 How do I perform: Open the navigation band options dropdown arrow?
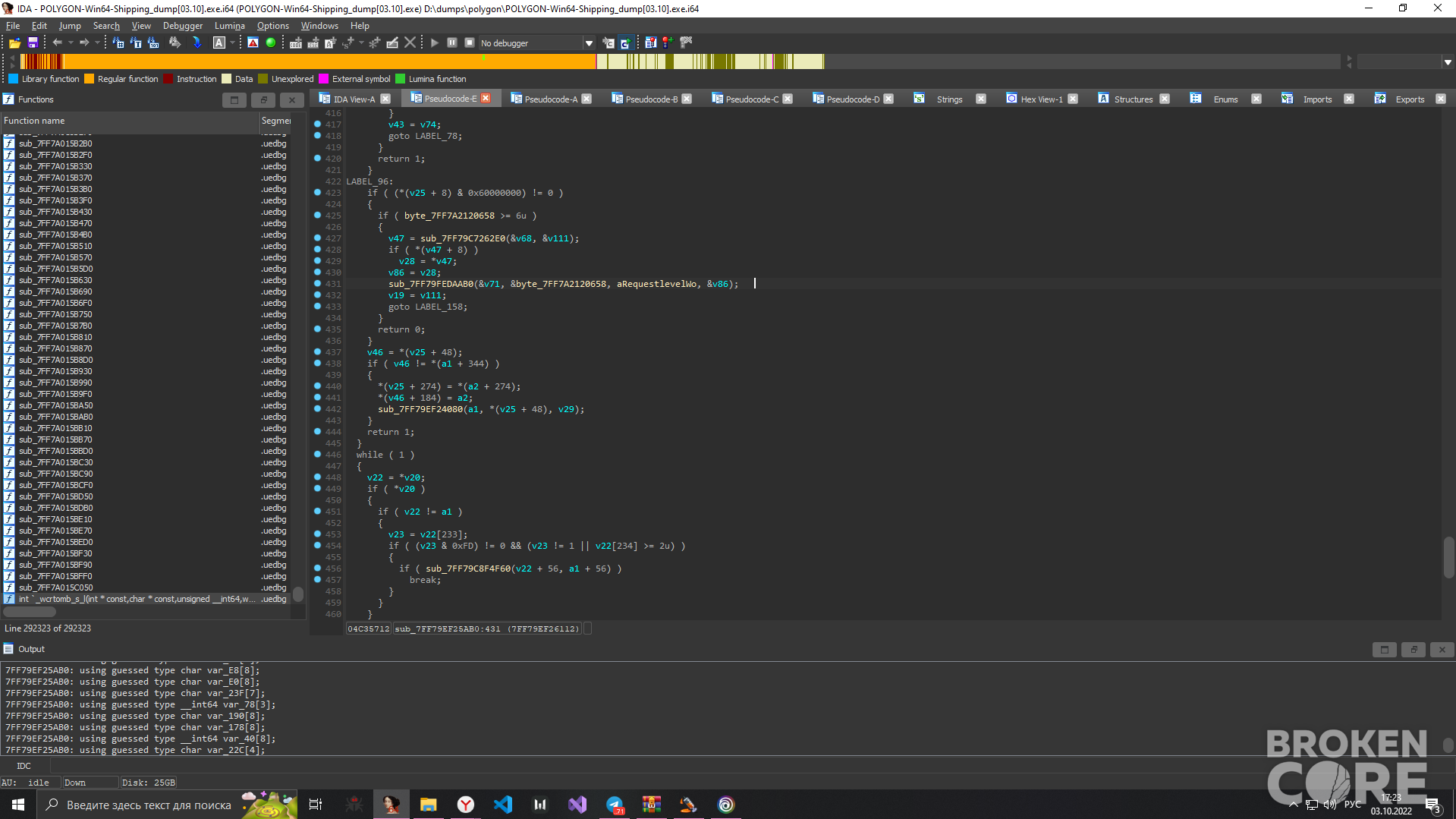point(1448,62)
